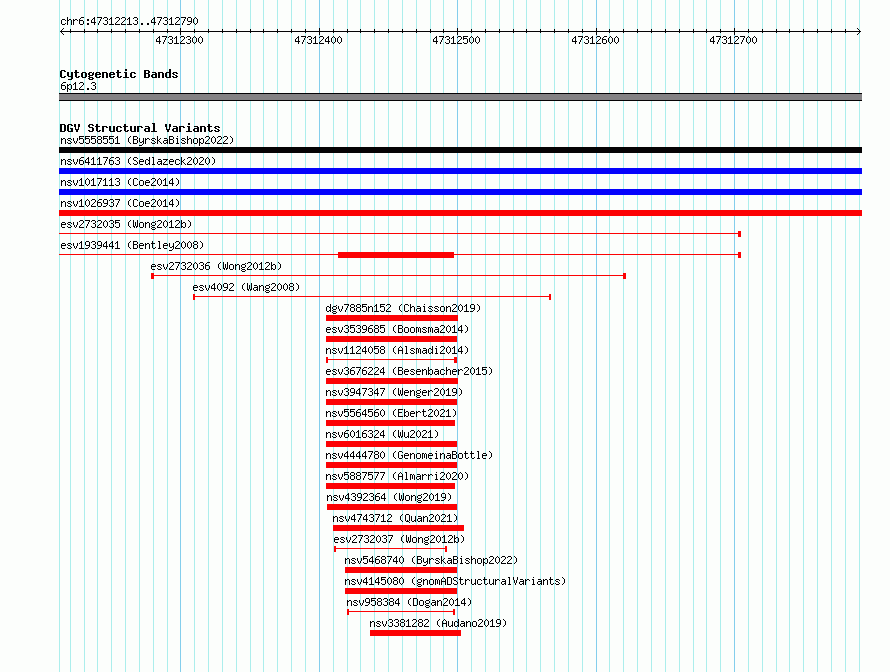The image size is (890, 672).
Task: Click the ruler's left arrow end
Action: (x=62, y=31)
